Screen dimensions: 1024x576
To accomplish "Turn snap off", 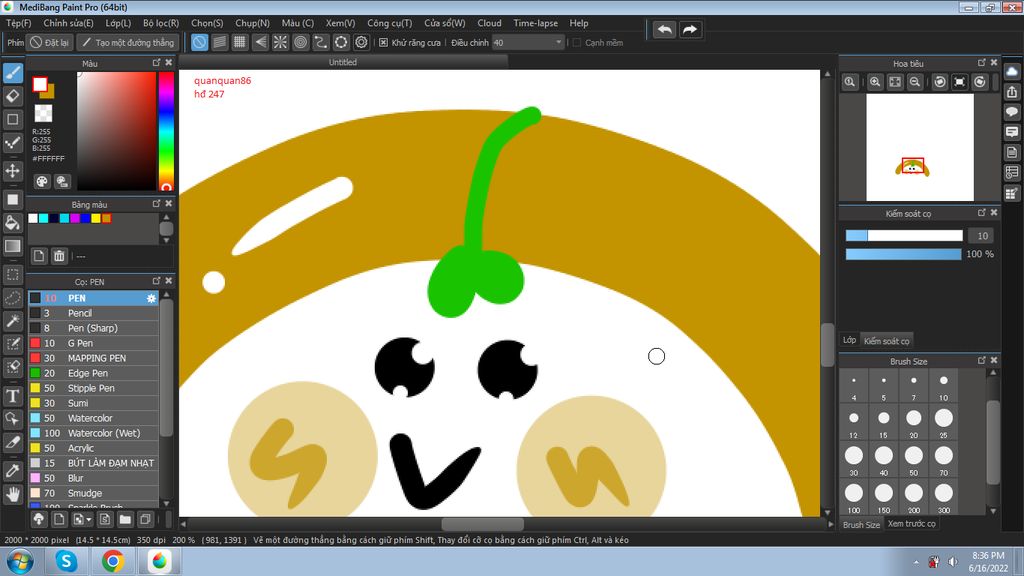I will 199,42.
